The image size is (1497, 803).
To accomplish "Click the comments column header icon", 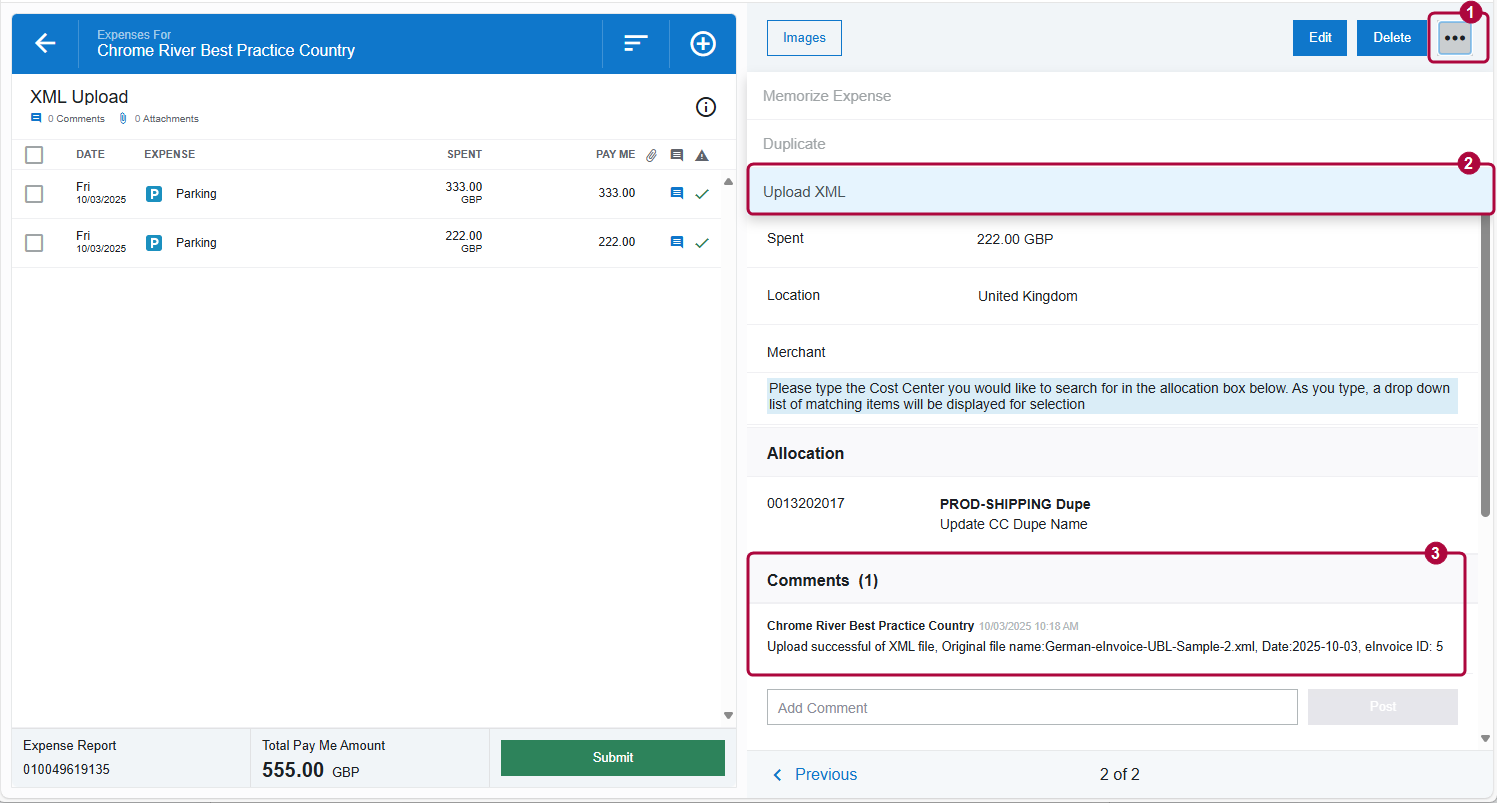I will [x=676, y=154].
